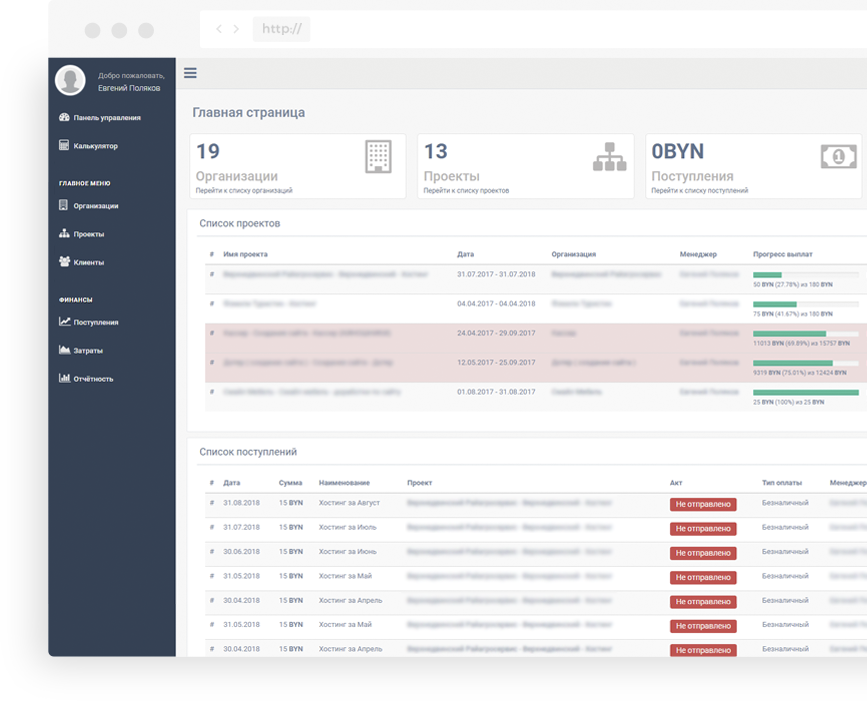
Task: Click user name Евгений Поляков
Action: [x=129, y=88]
